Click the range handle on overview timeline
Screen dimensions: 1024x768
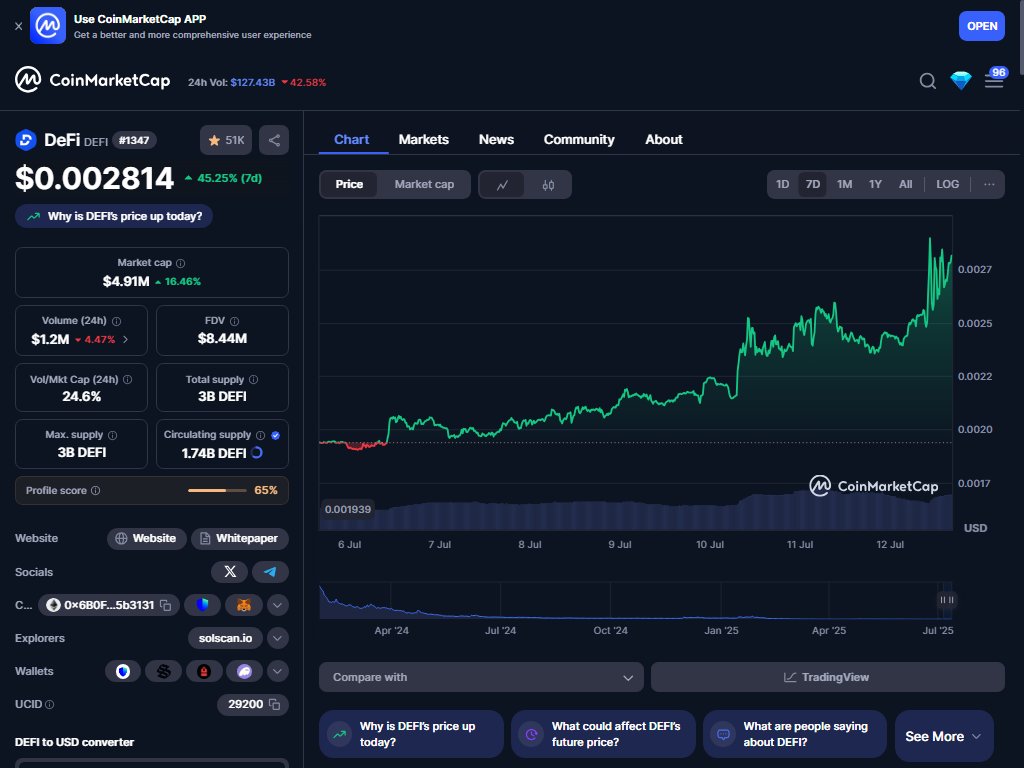point(946,600)
